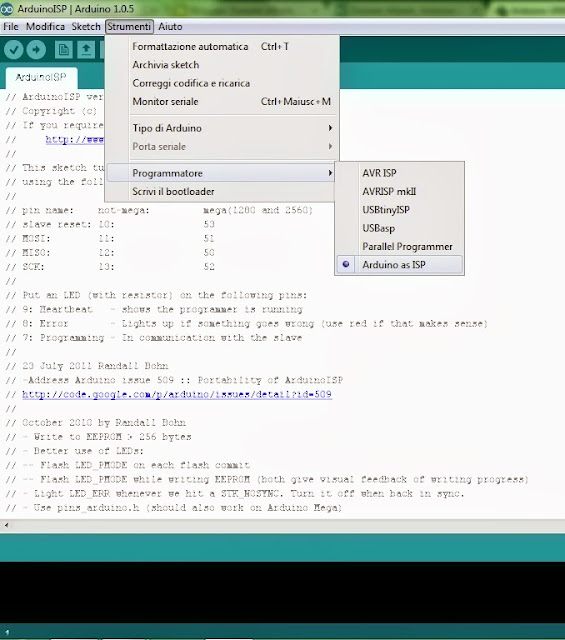Open the Aiuto menu
This screenshot has height=640, width=565.
(170, 27)
